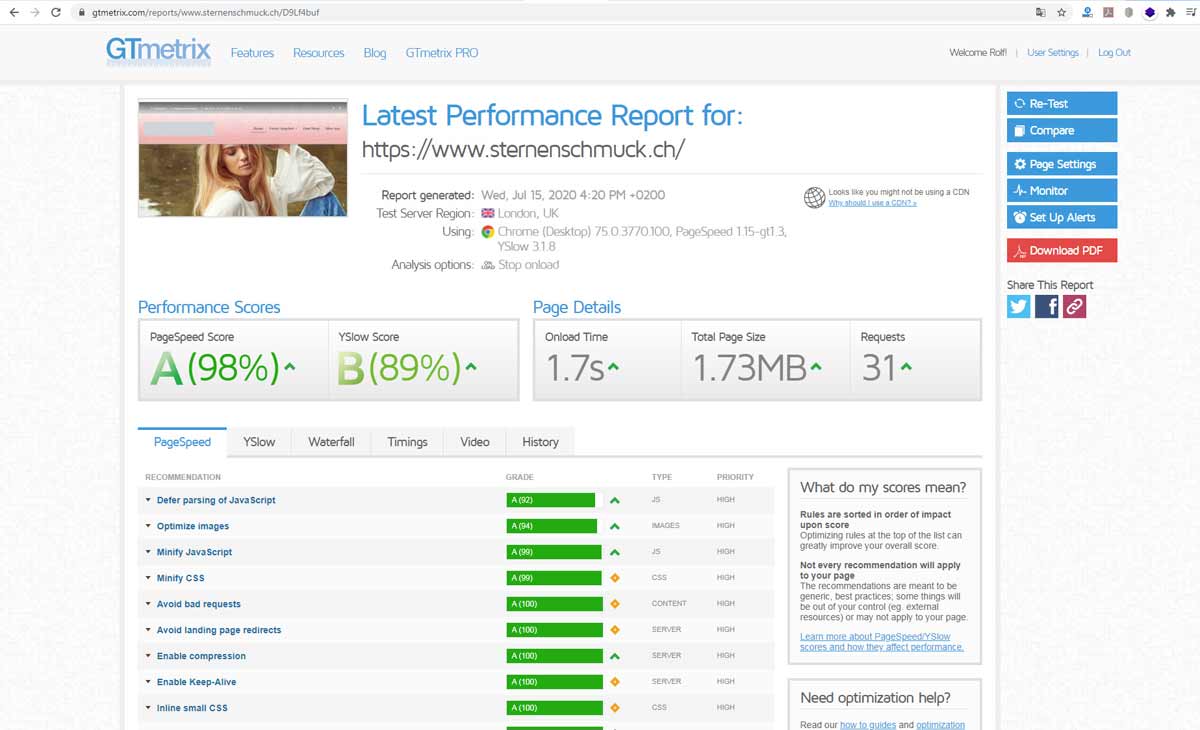
Task: Go back with the browser back arrow
Action: [13, 12]
